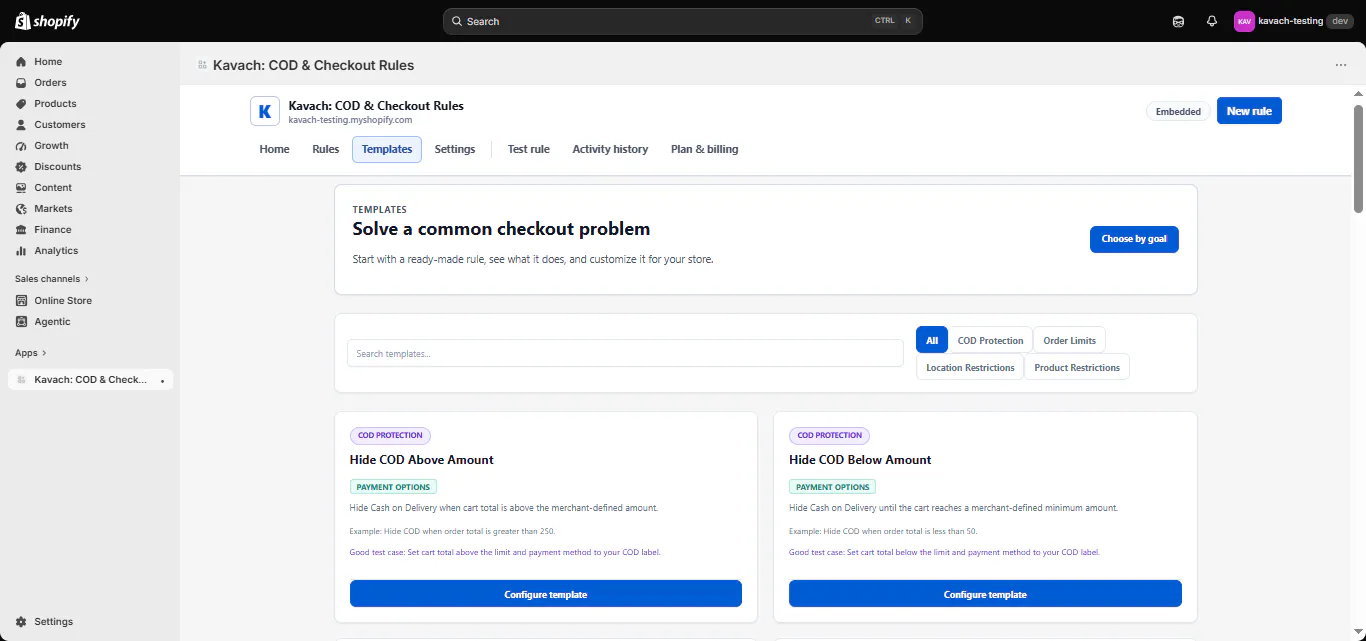This screenshot has height=641, width=1366.
Task: Click the Search templates field
Action: 625,353
